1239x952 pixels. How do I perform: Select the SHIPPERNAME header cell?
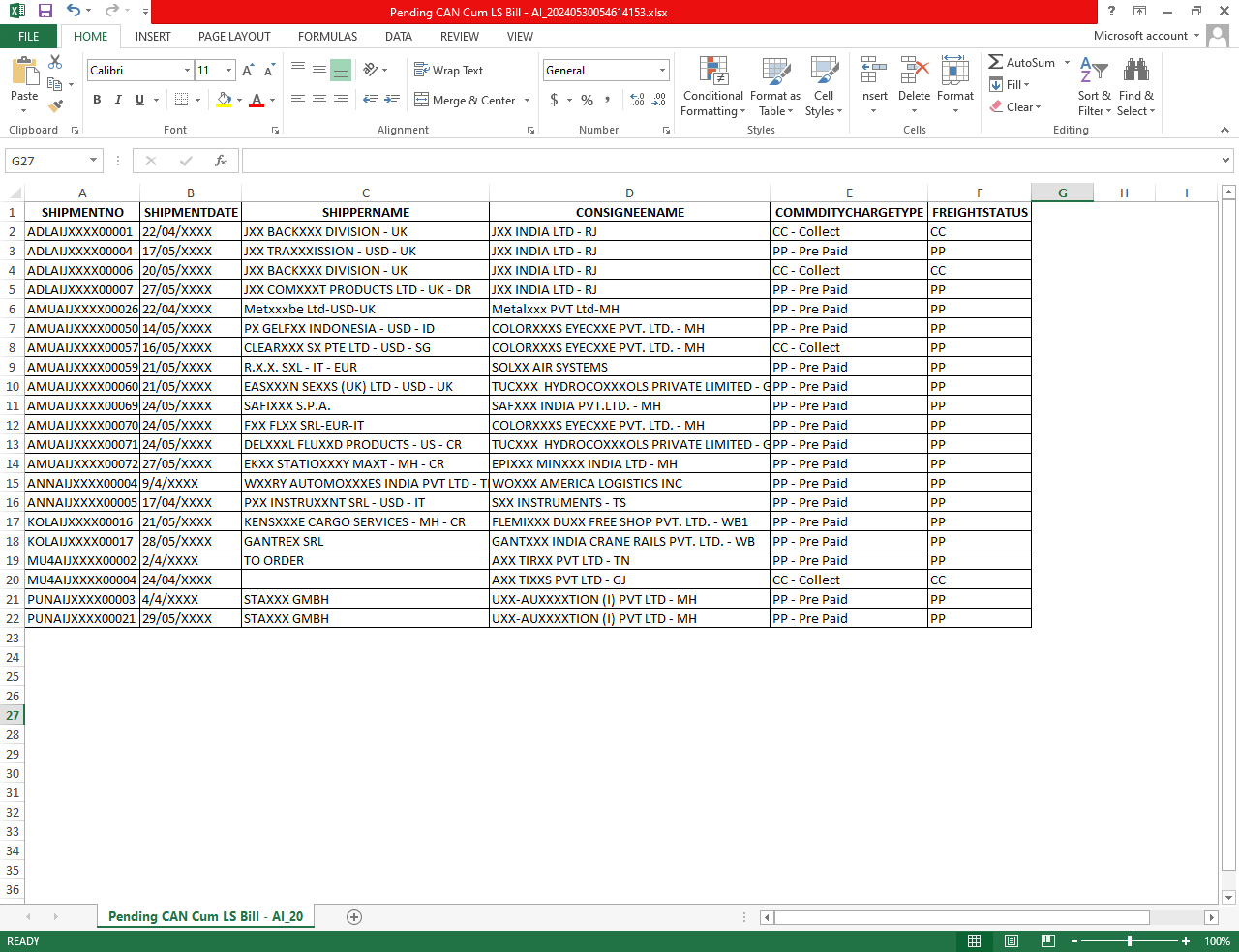coord(365,212)
